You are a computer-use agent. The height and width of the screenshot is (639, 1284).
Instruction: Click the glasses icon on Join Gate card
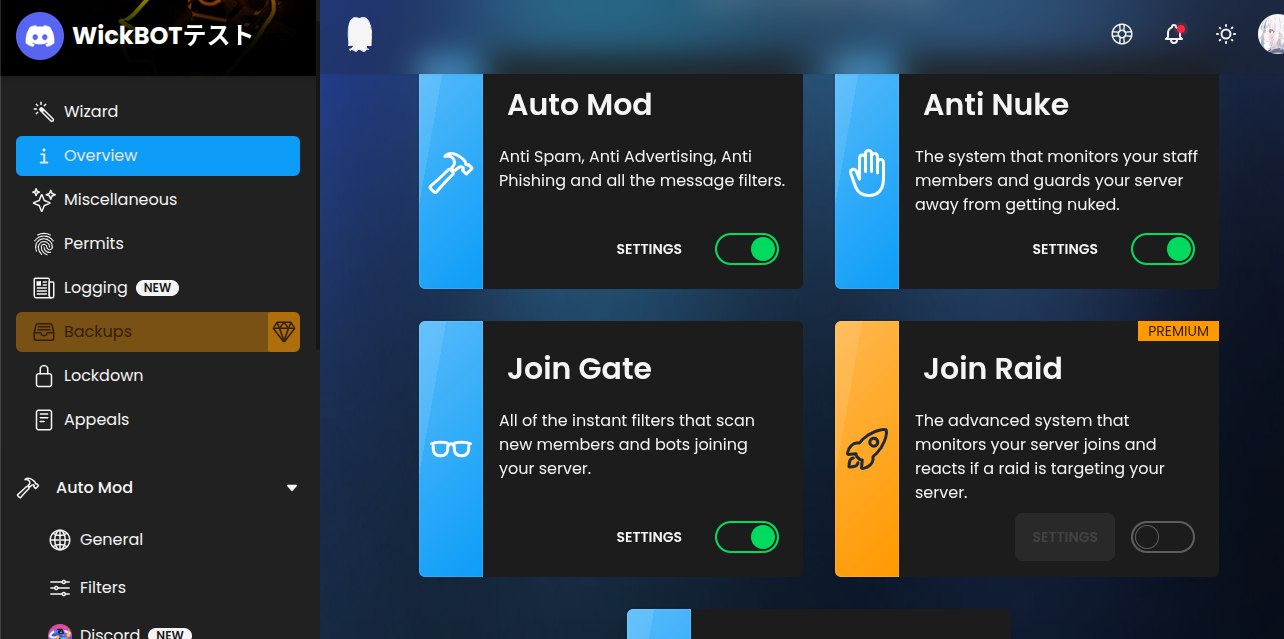(451, 449)
